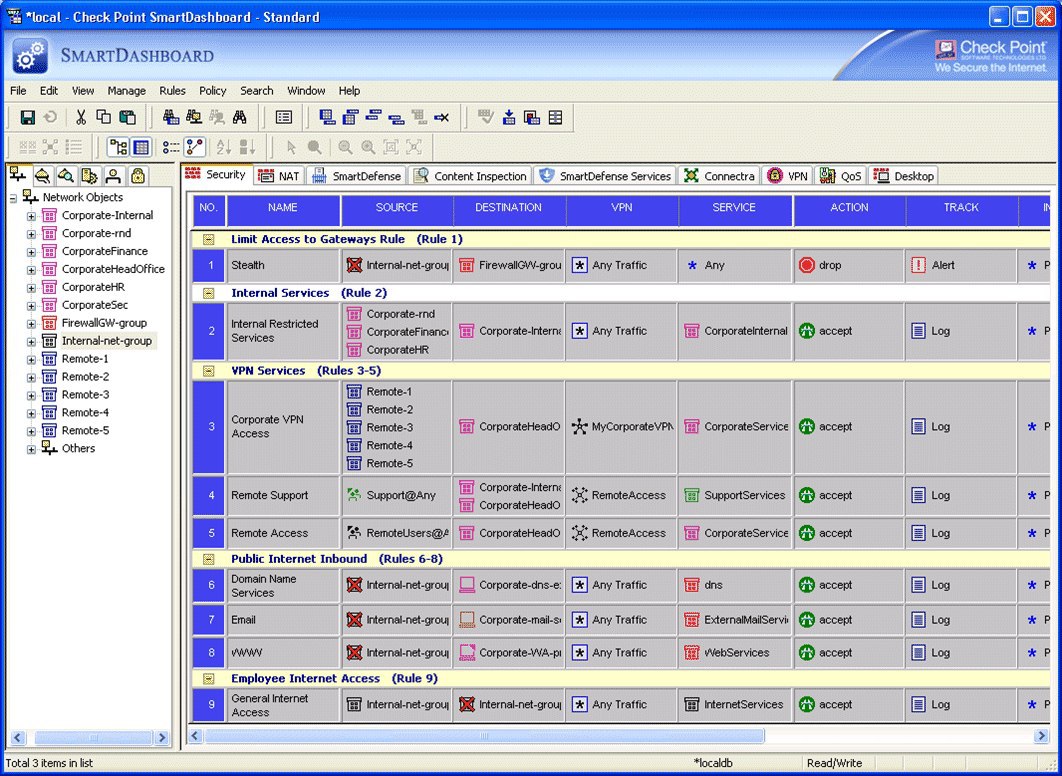Collapse the Internal Services section header

(x=209, y=293)
